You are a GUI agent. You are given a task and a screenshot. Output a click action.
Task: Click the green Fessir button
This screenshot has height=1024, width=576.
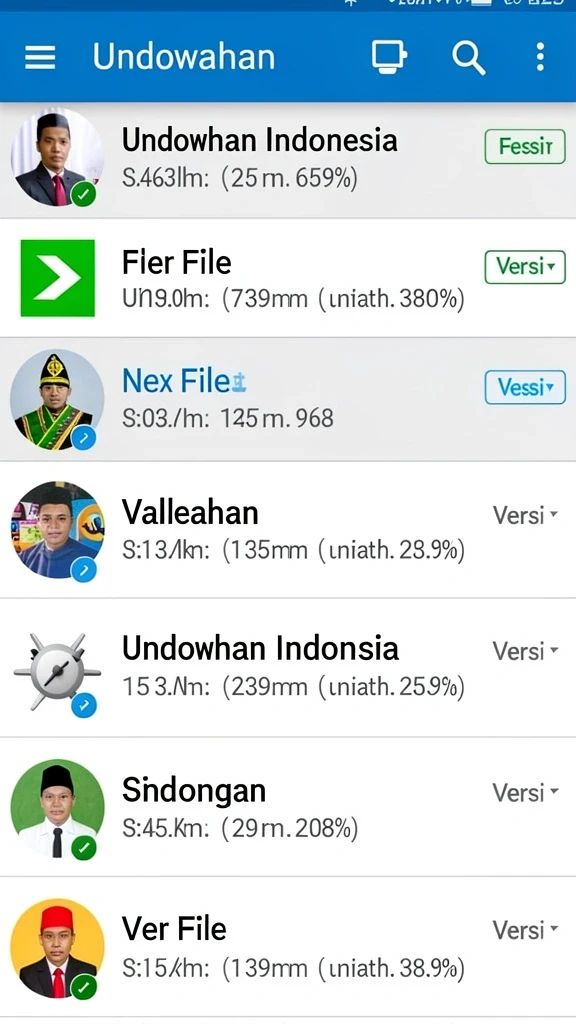click(525, 146)
